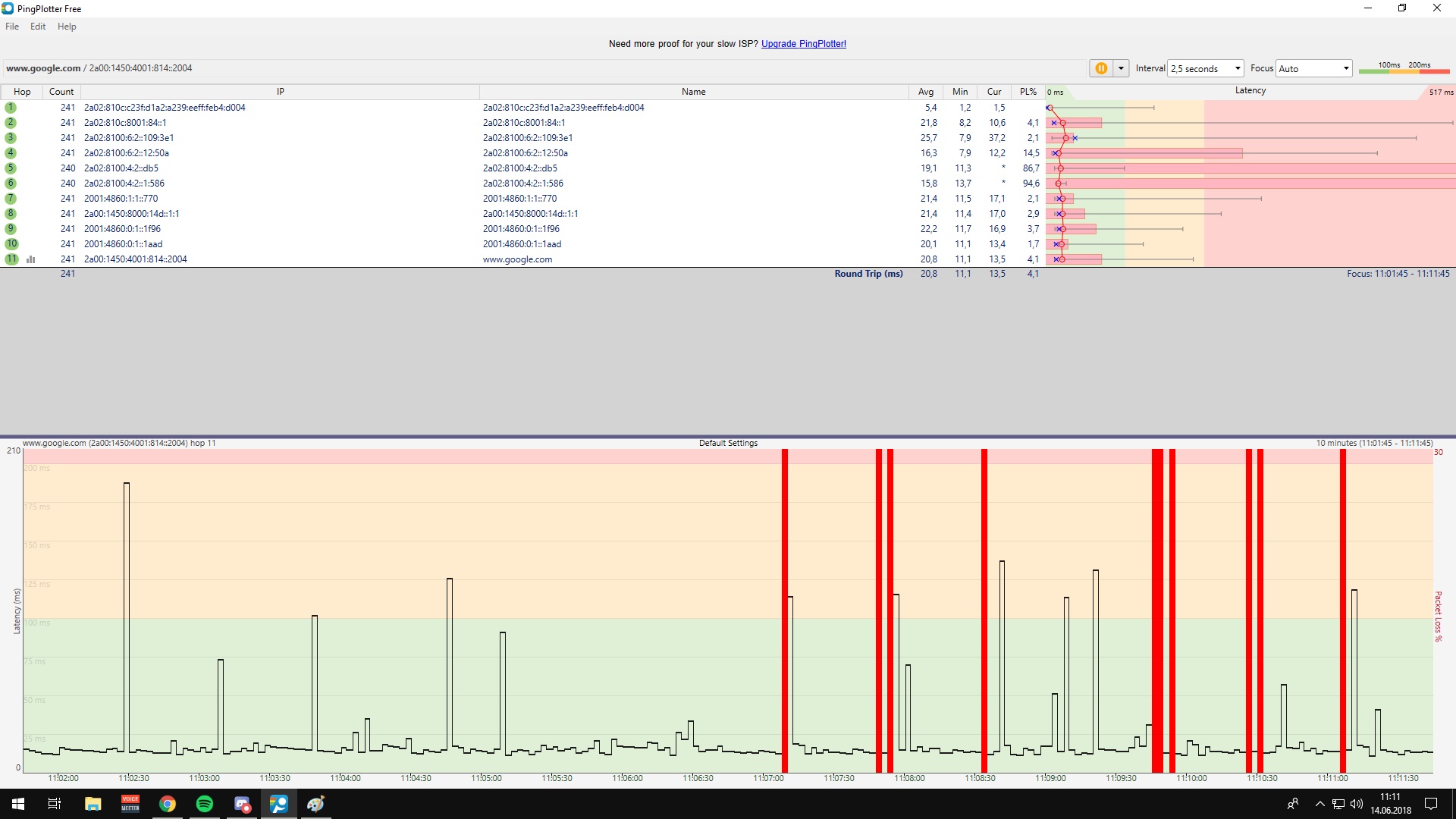
Task: Open the Action Center notifications icon
Action: tap(1431, 804)
